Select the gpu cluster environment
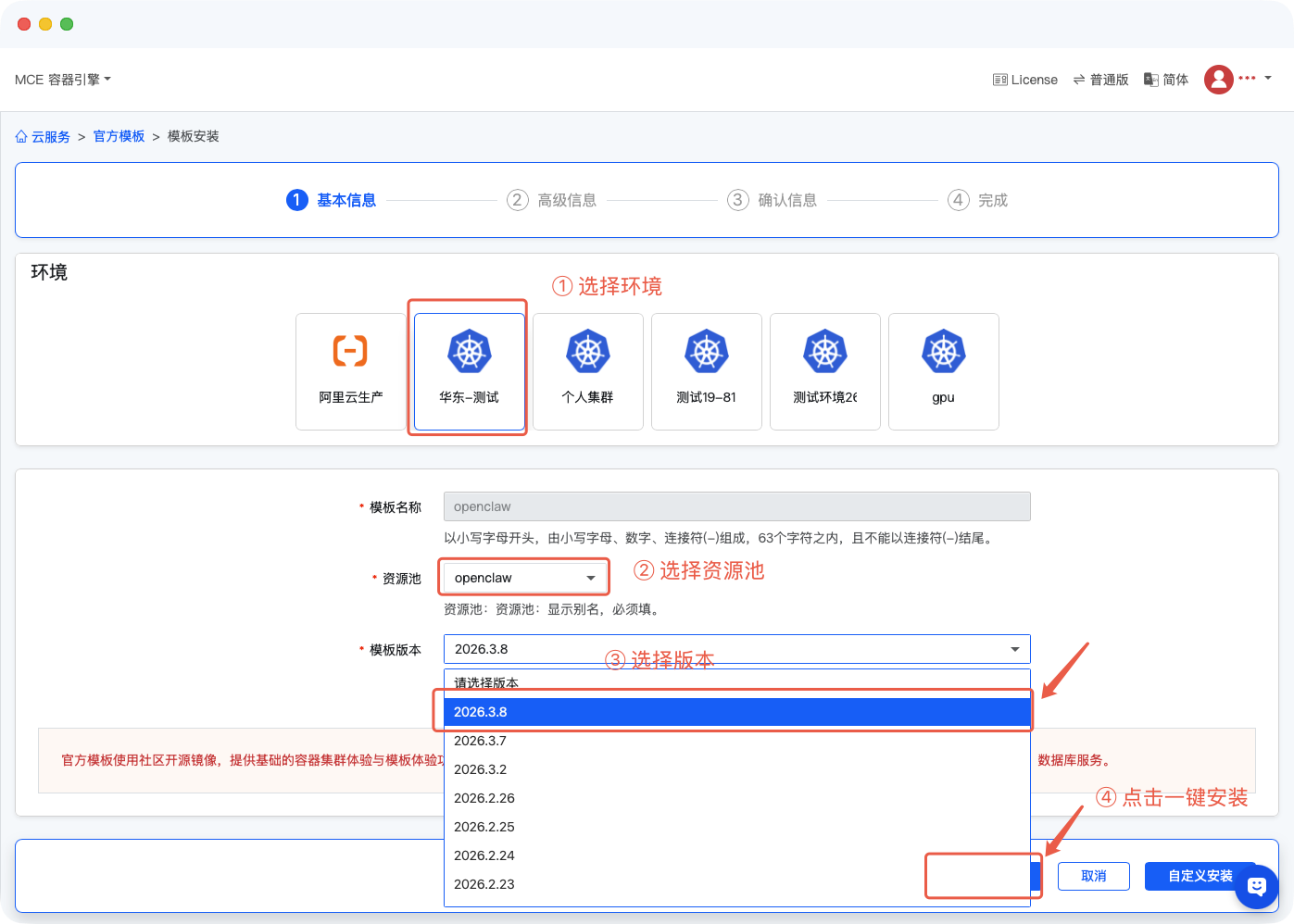Image resolution: width=1294 pixels, height=924 pixels. coord(943,353)
